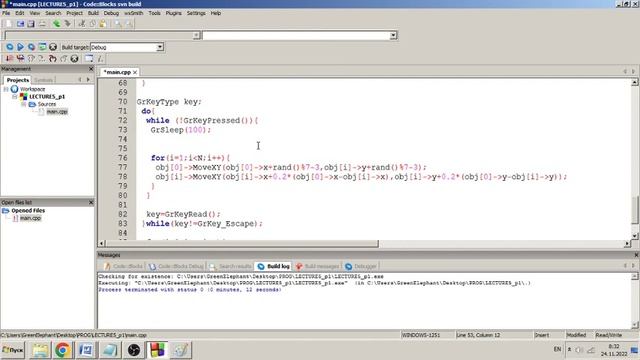The height and width of the screenshot is (360, 640).
Task: Open the Plugins menu
Action: point(173,13)
